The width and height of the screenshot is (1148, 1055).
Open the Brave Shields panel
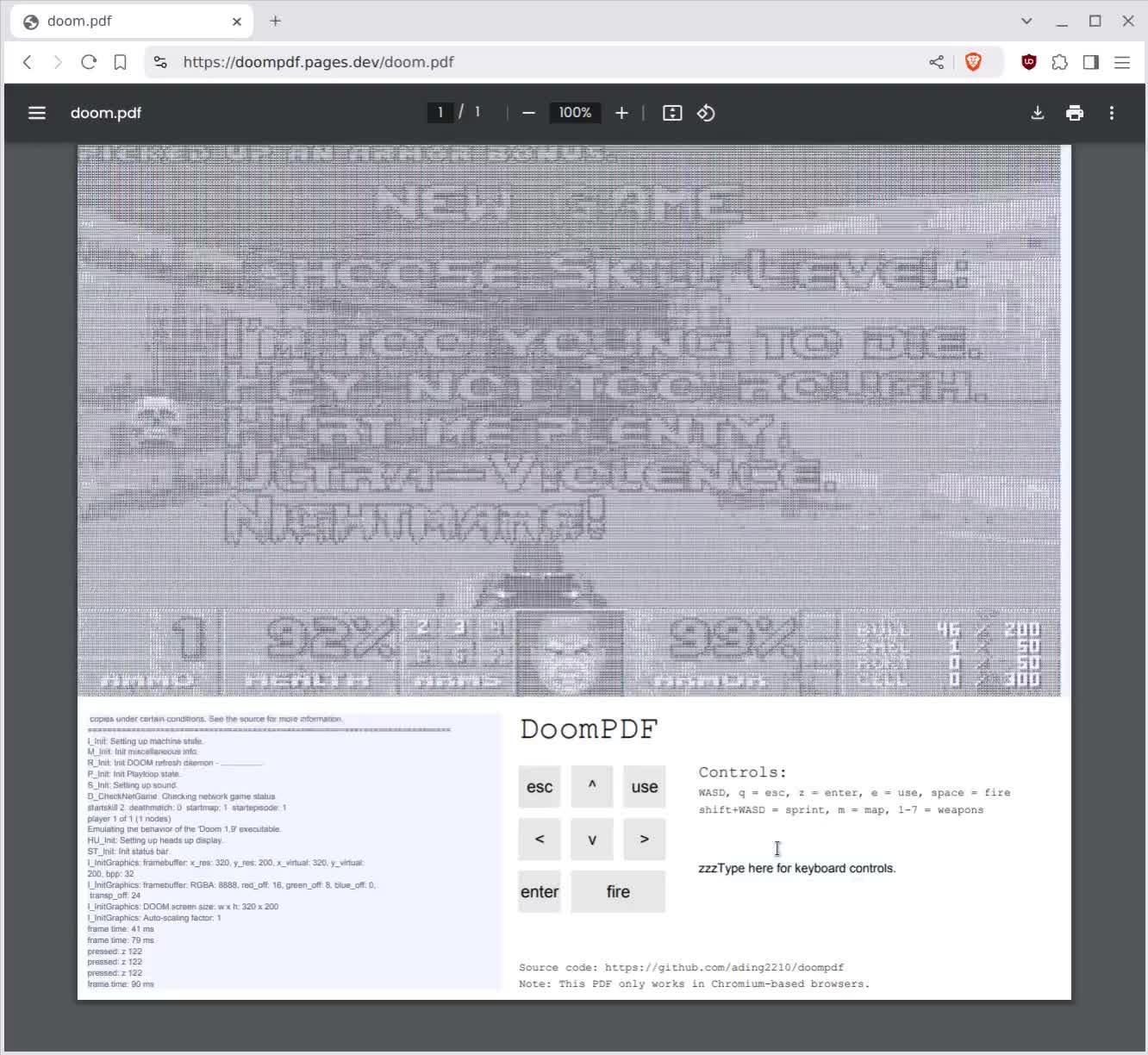click(x=975, y=61)
